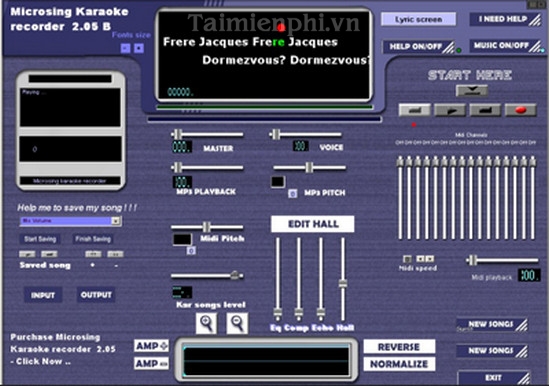Click the REVERSE button

(x=399, y=347)
